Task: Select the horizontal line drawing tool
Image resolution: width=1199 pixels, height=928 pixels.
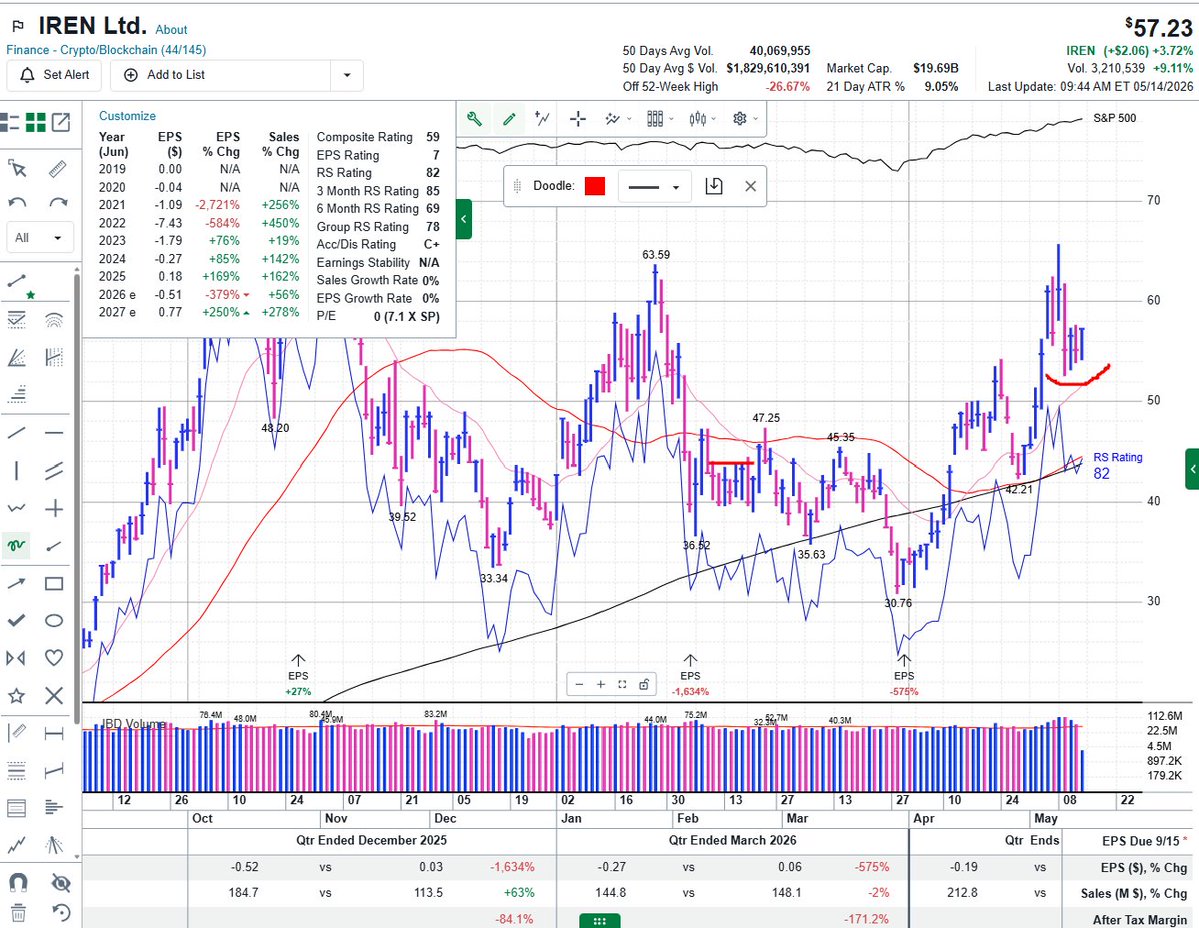Action: coord(54,433)
